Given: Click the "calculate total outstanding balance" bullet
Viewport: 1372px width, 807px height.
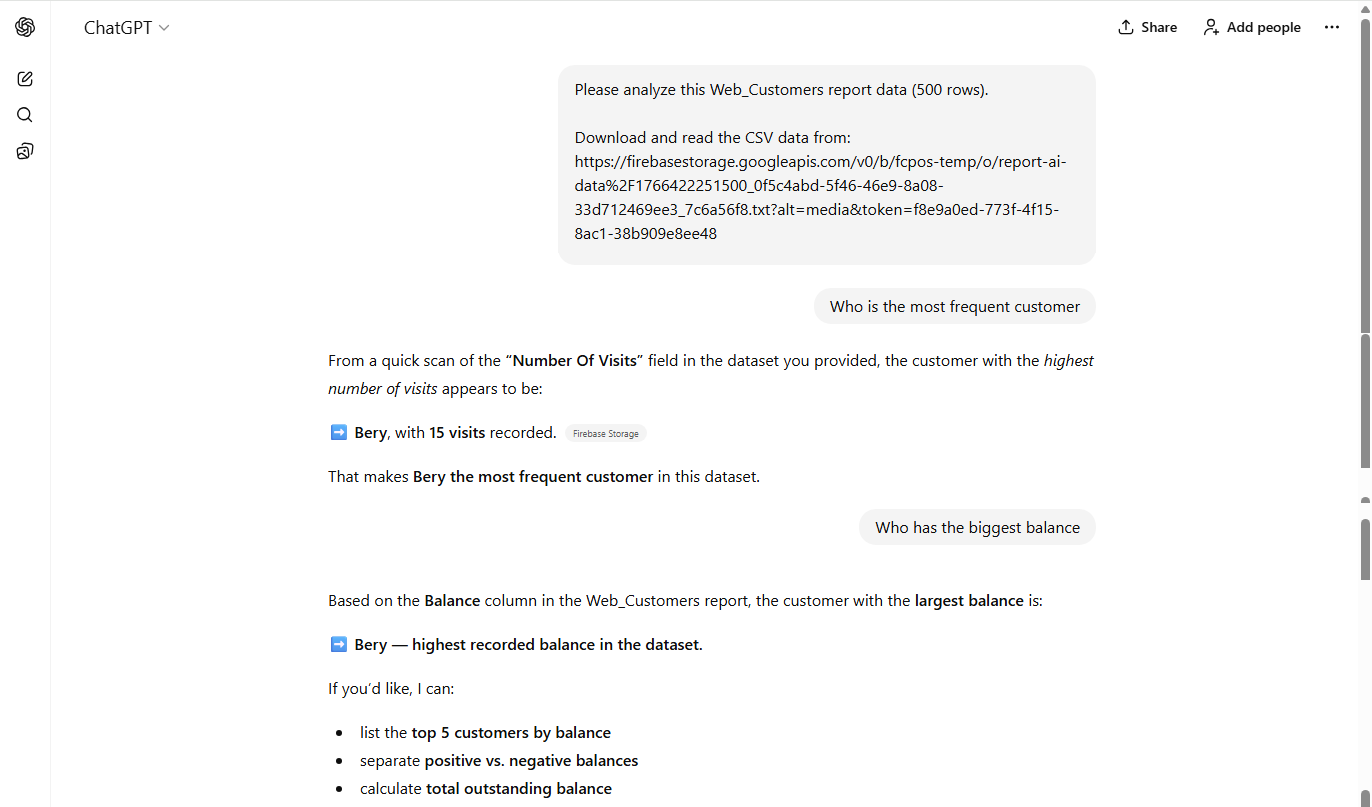Looking at the screenshot, I should (x=518, y=789).
